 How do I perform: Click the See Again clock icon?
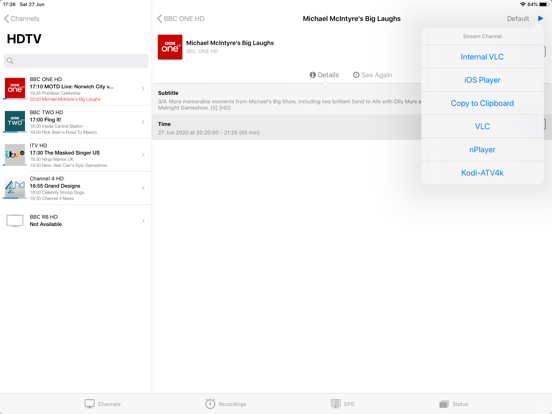click(356, 75)
